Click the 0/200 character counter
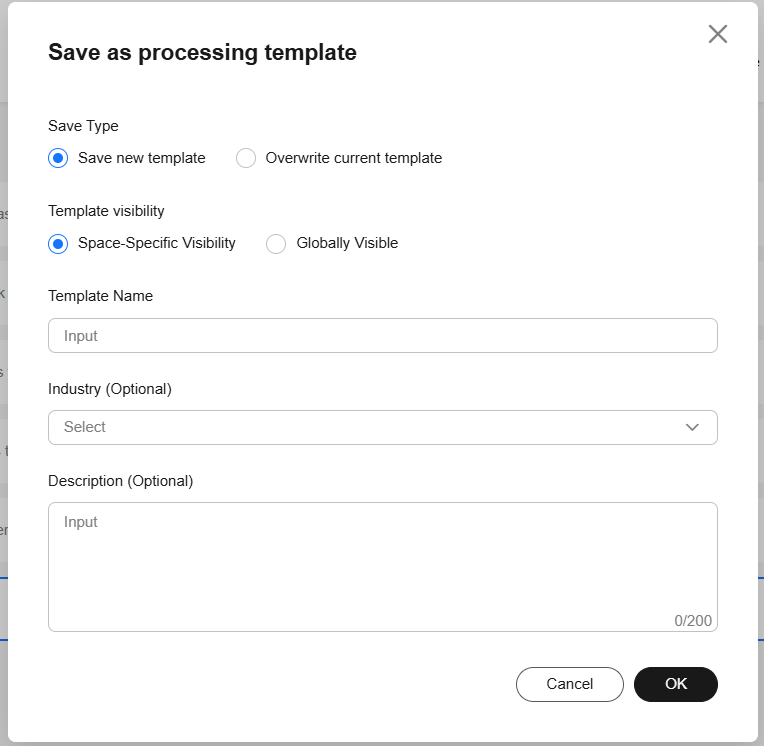 [692, 621]
